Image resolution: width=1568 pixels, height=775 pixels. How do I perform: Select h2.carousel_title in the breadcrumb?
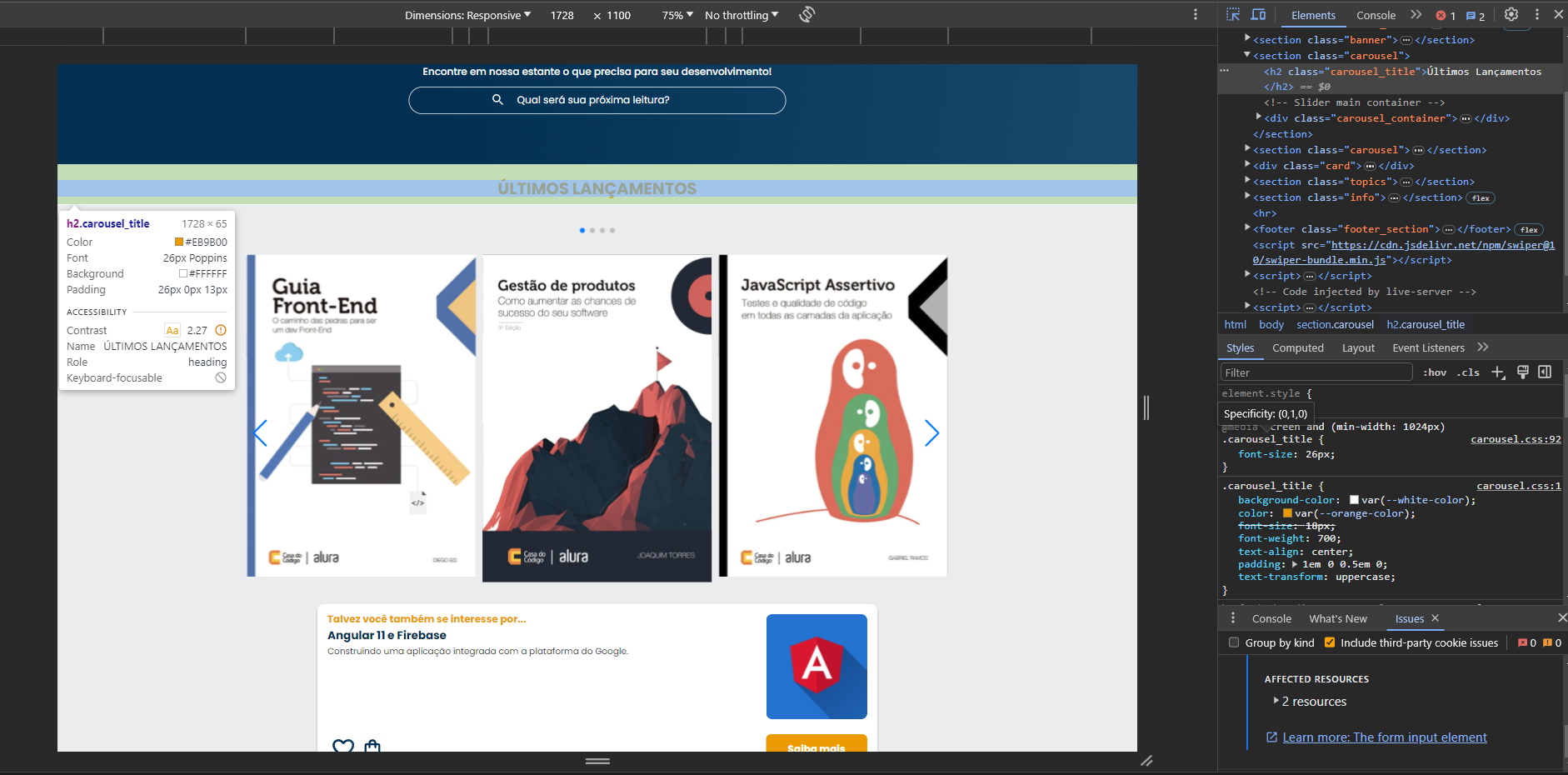[1426, 325]
